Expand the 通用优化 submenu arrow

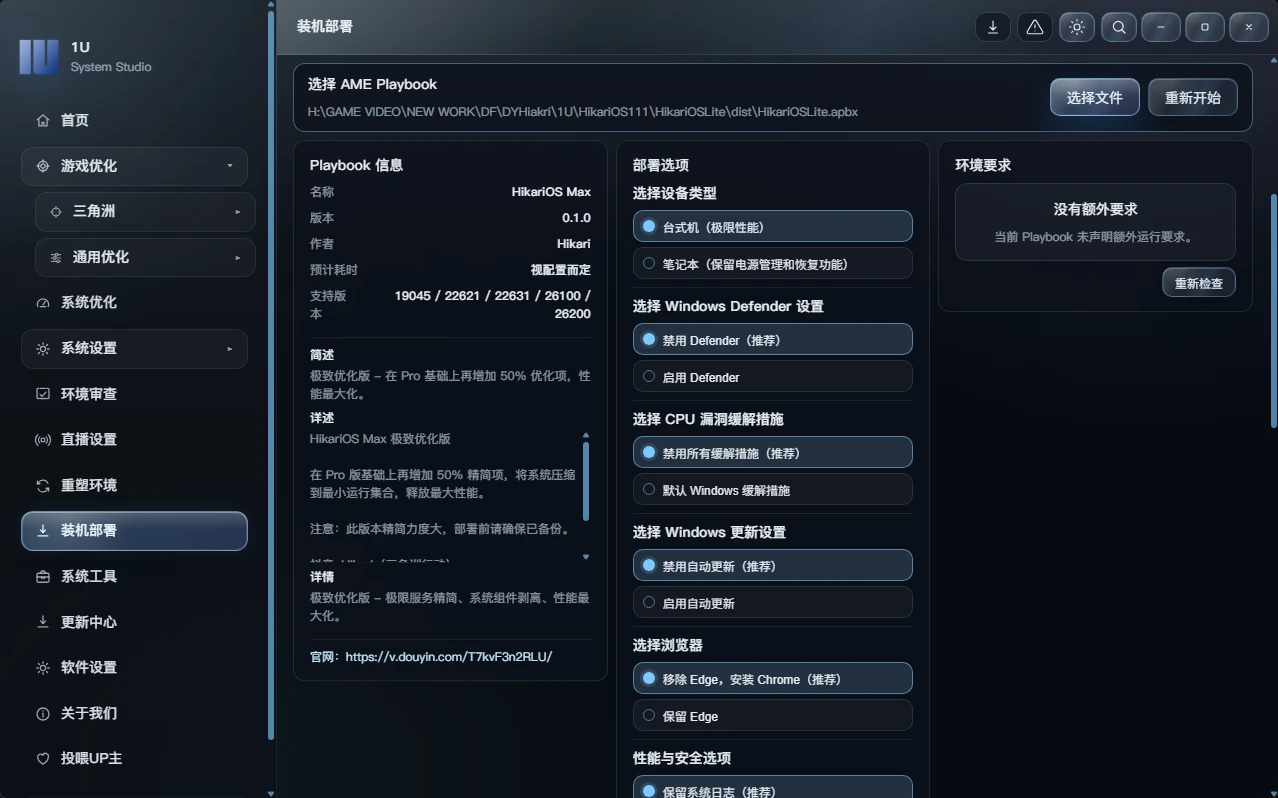[x=238, y=258]
